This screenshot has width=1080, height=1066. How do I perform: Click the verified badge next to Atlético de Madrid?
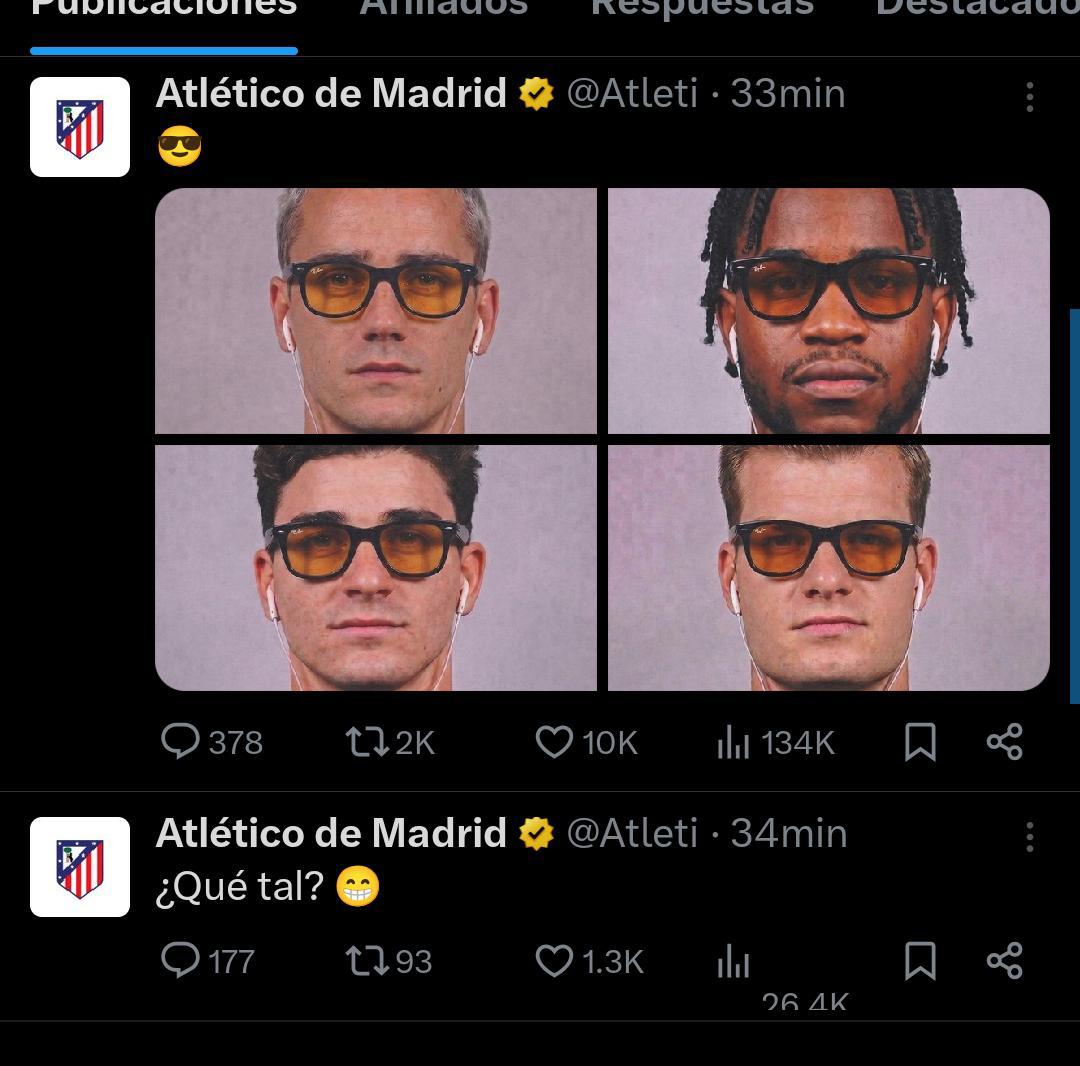[x=537, y=93]
